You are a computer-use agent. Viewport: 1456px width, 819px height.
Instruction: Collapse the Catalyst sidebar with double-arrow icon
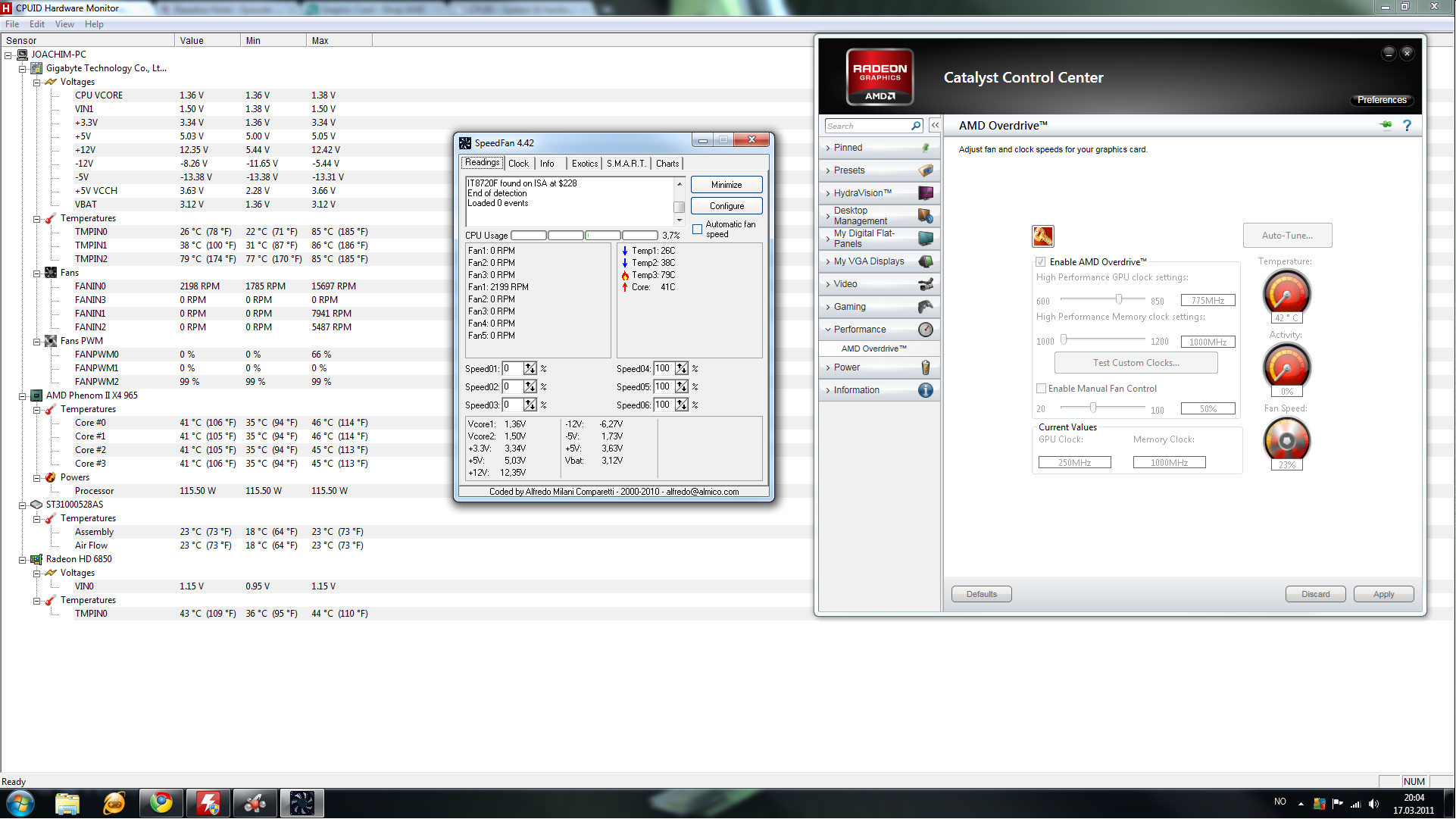[x=936, y=126]
